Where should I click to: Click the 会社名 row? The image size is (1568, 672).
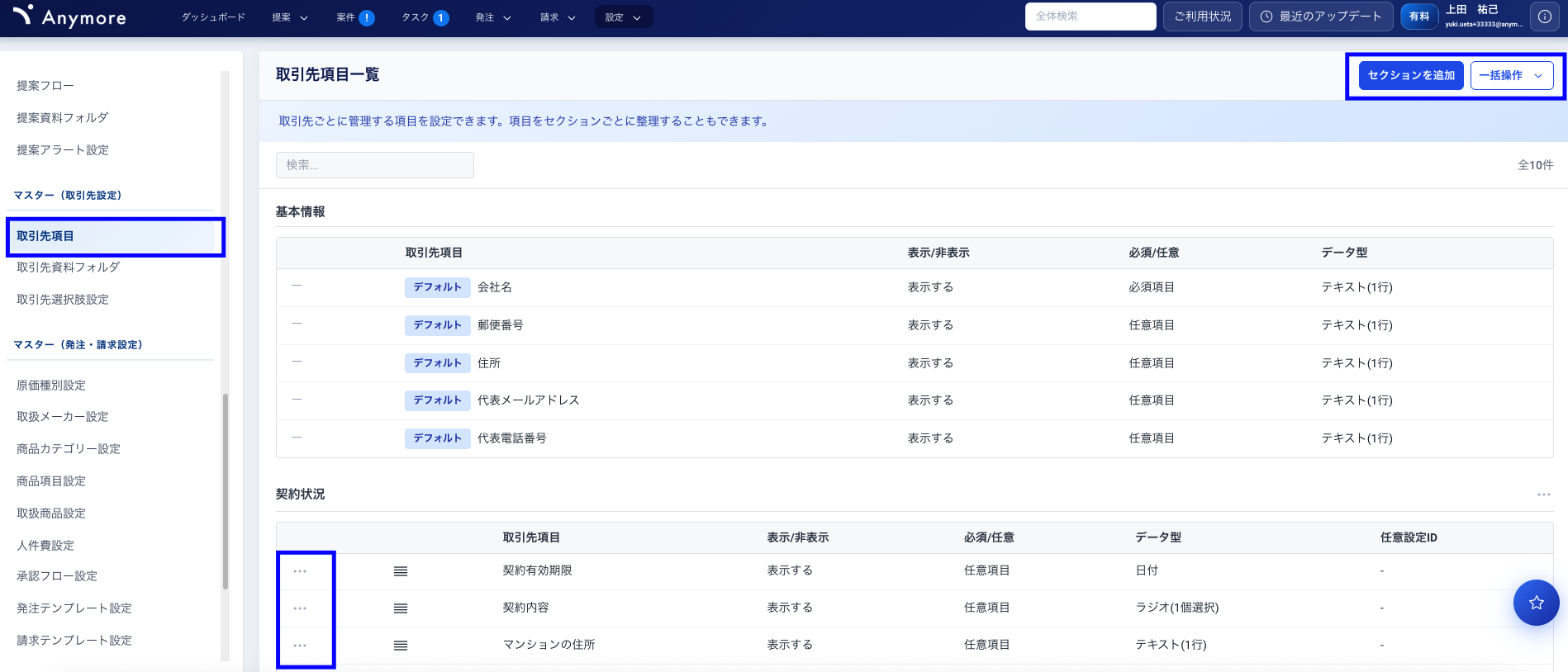(x=915, y=287)
